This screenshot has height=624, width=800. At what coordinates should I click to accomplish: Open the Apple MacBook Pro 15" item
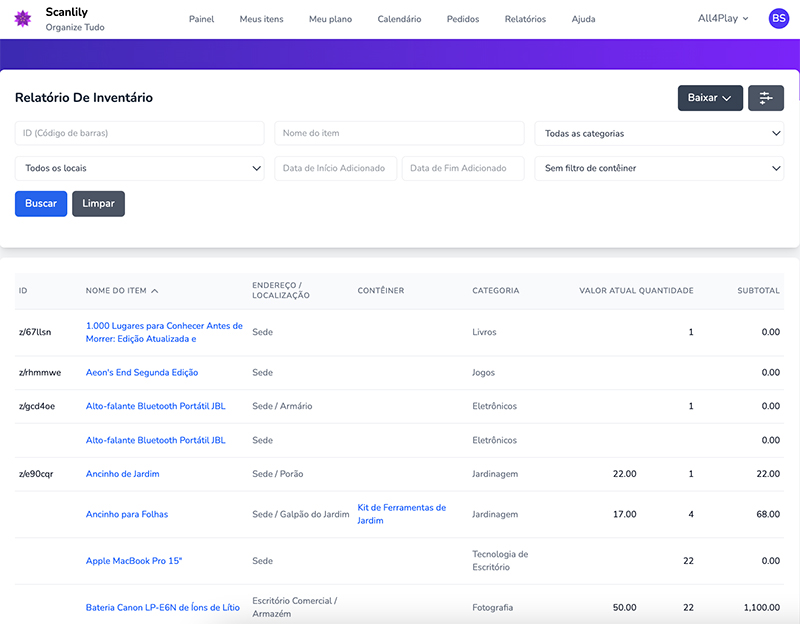pyautogui.click(x=134, y=561)
